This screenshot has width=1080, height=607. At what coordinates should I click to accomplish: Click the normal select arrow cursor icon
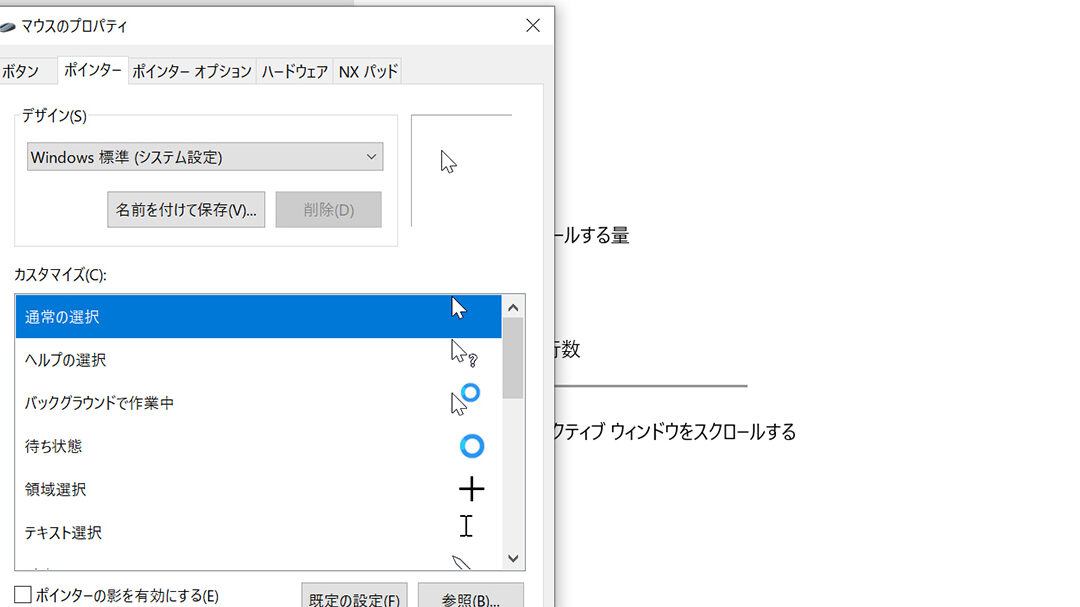tap(458, 308)
